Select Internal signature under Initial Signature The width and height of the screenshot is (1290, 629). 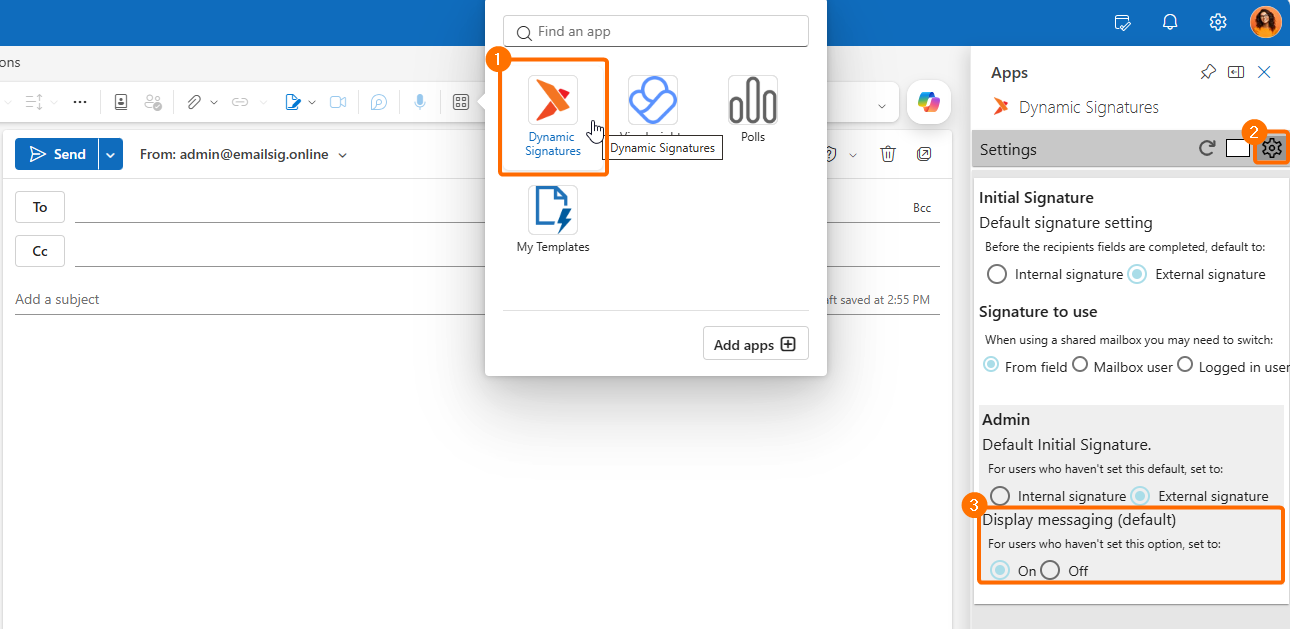tap(997, 274)
